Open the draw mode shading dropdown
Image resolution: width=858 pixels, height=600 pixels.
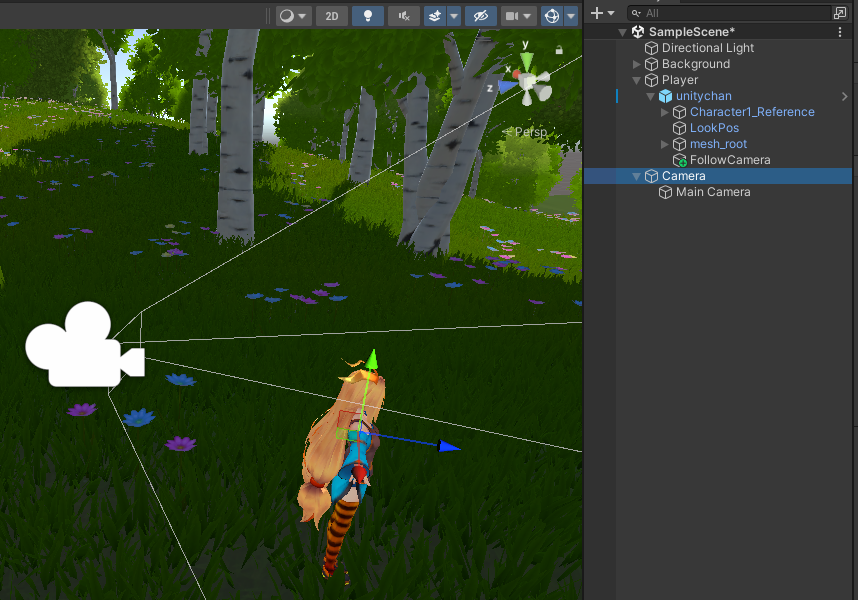coord(294,16)
